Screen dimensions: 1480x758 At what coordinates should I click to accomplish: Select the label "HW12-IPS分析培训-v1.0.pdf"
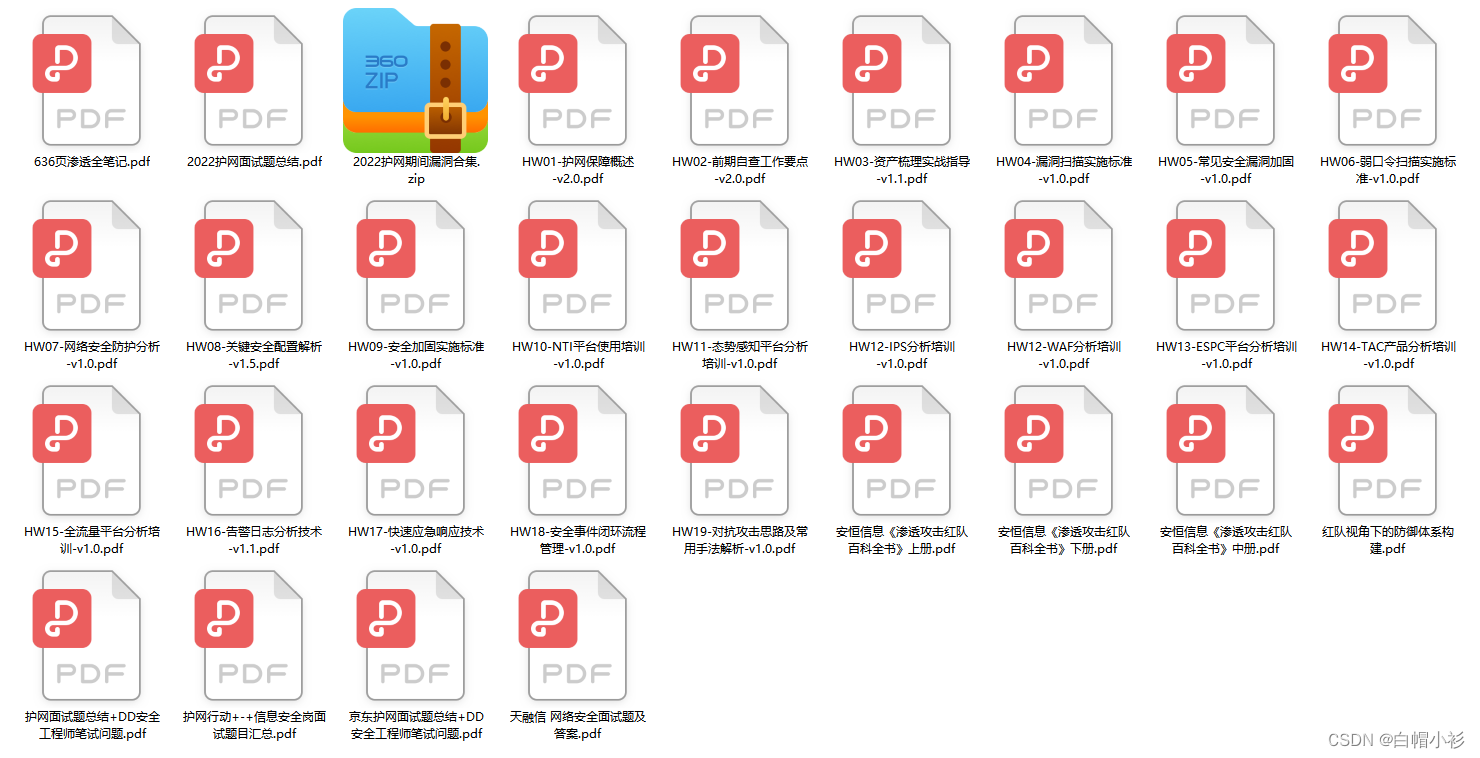(902, 355)
